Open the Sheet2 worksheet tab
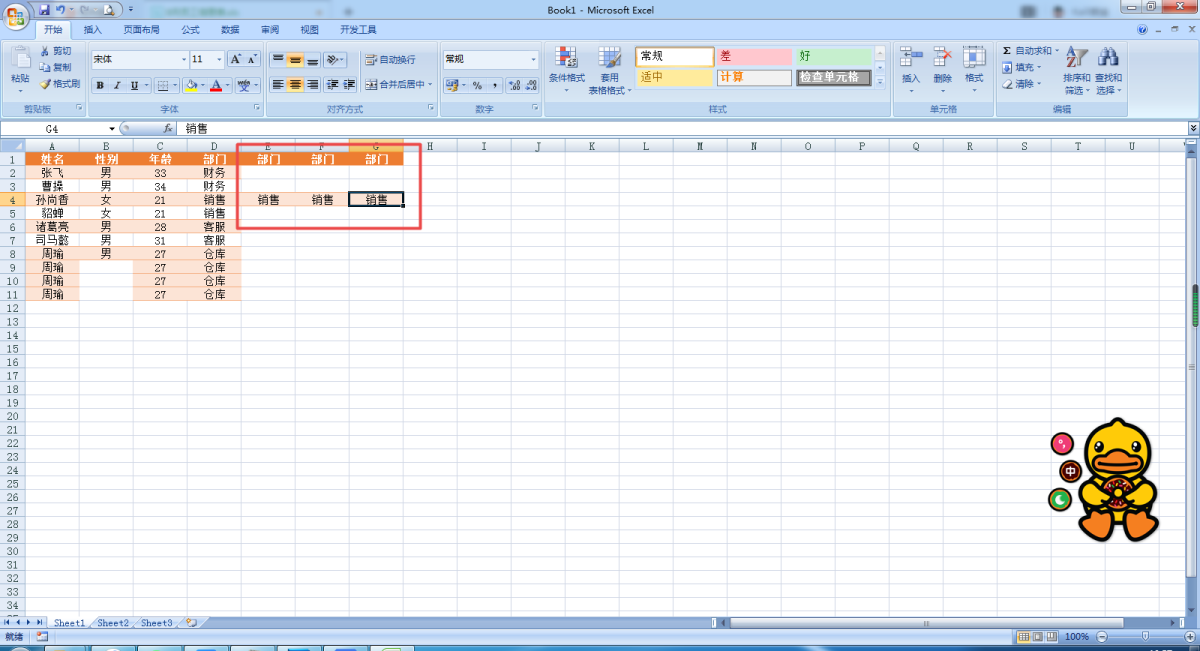 pos(113,623)
